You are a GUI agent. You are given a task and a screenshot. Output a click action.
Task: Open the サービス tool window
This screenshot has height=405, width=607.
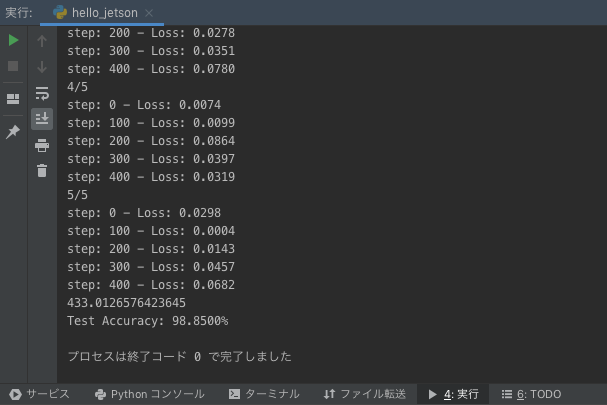tap(39, 394)
